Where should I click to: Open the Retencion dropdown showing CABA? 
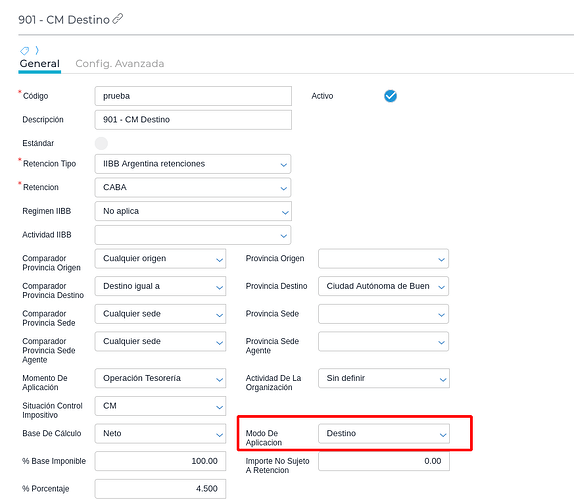click(x=193, y=187)
